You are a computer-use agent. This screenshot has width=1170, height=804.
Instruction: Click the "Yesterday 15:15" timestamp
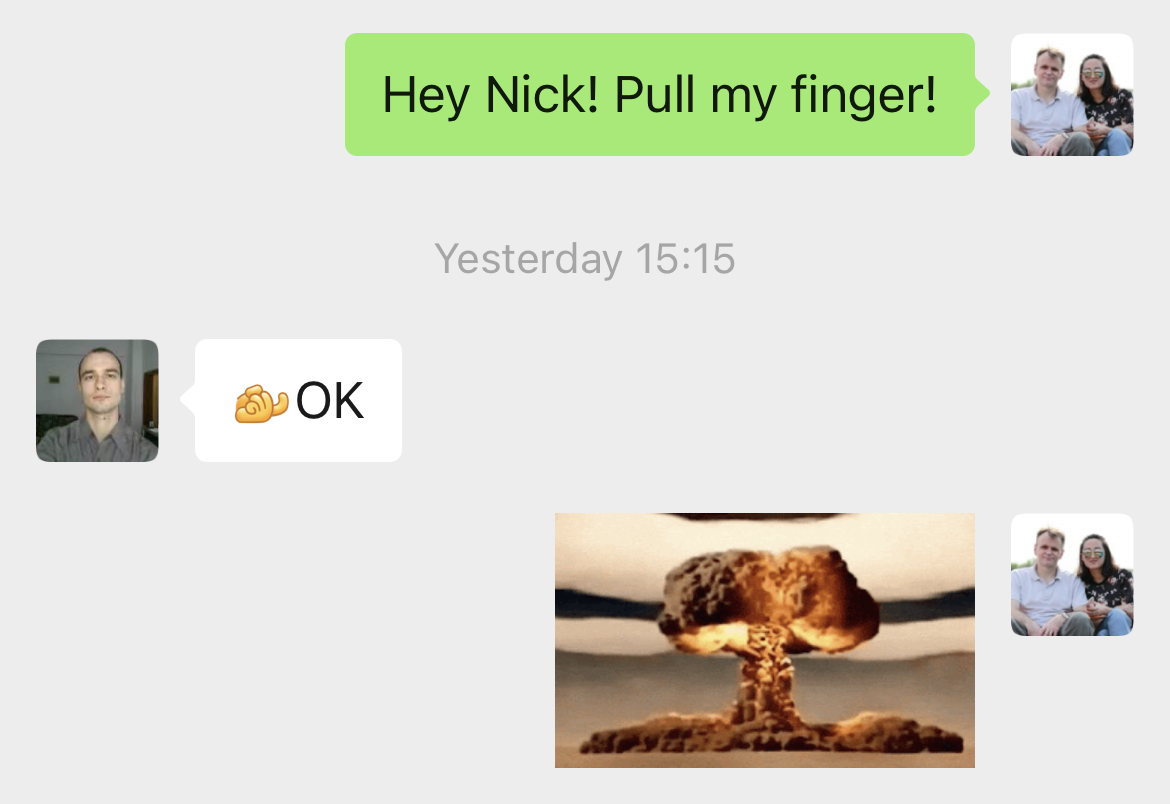coord(585,259)
